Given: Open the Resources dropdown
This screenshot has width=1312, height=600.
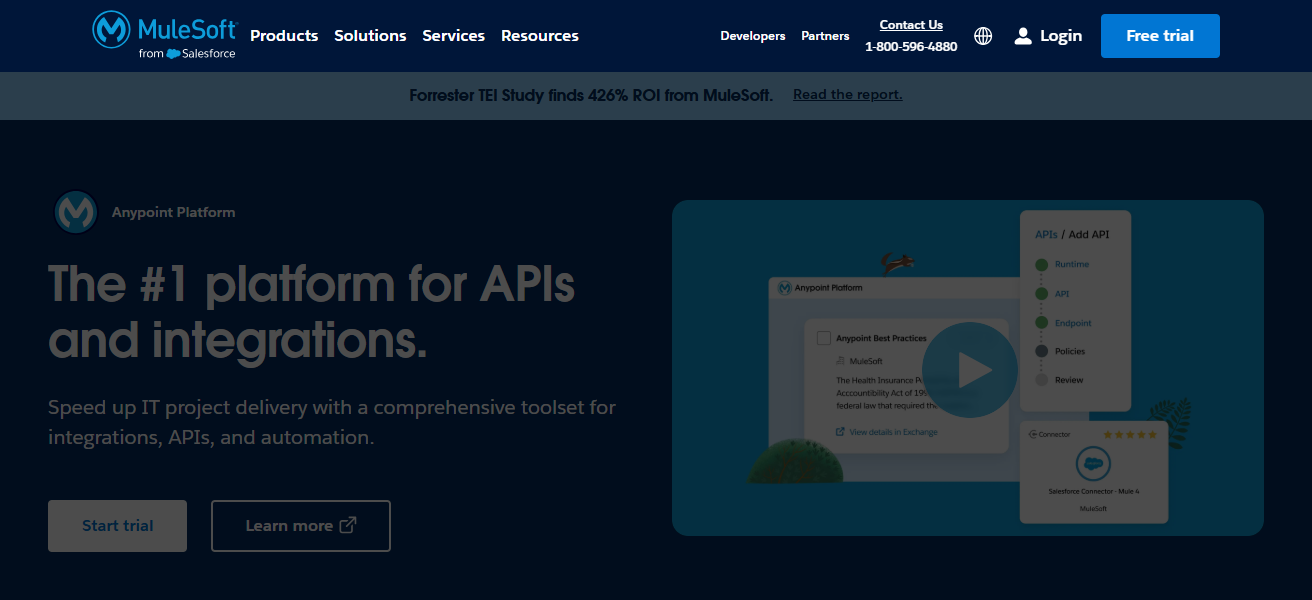Looking at the screenshot, I should (x=539, y=36).
